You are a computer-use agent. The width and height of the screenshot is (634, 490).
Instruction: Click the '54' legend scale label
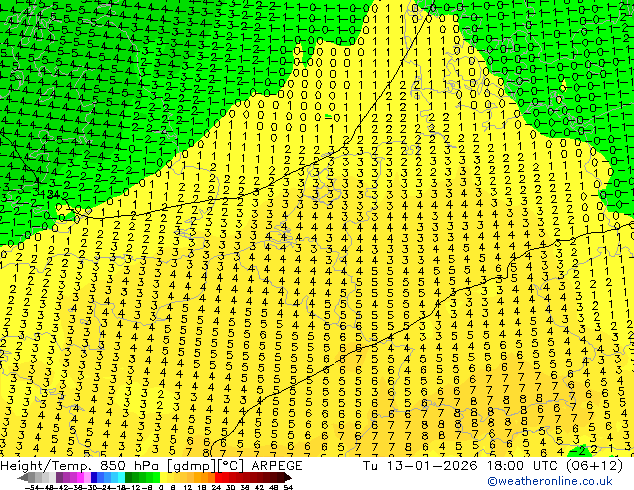tap(288, 487)
